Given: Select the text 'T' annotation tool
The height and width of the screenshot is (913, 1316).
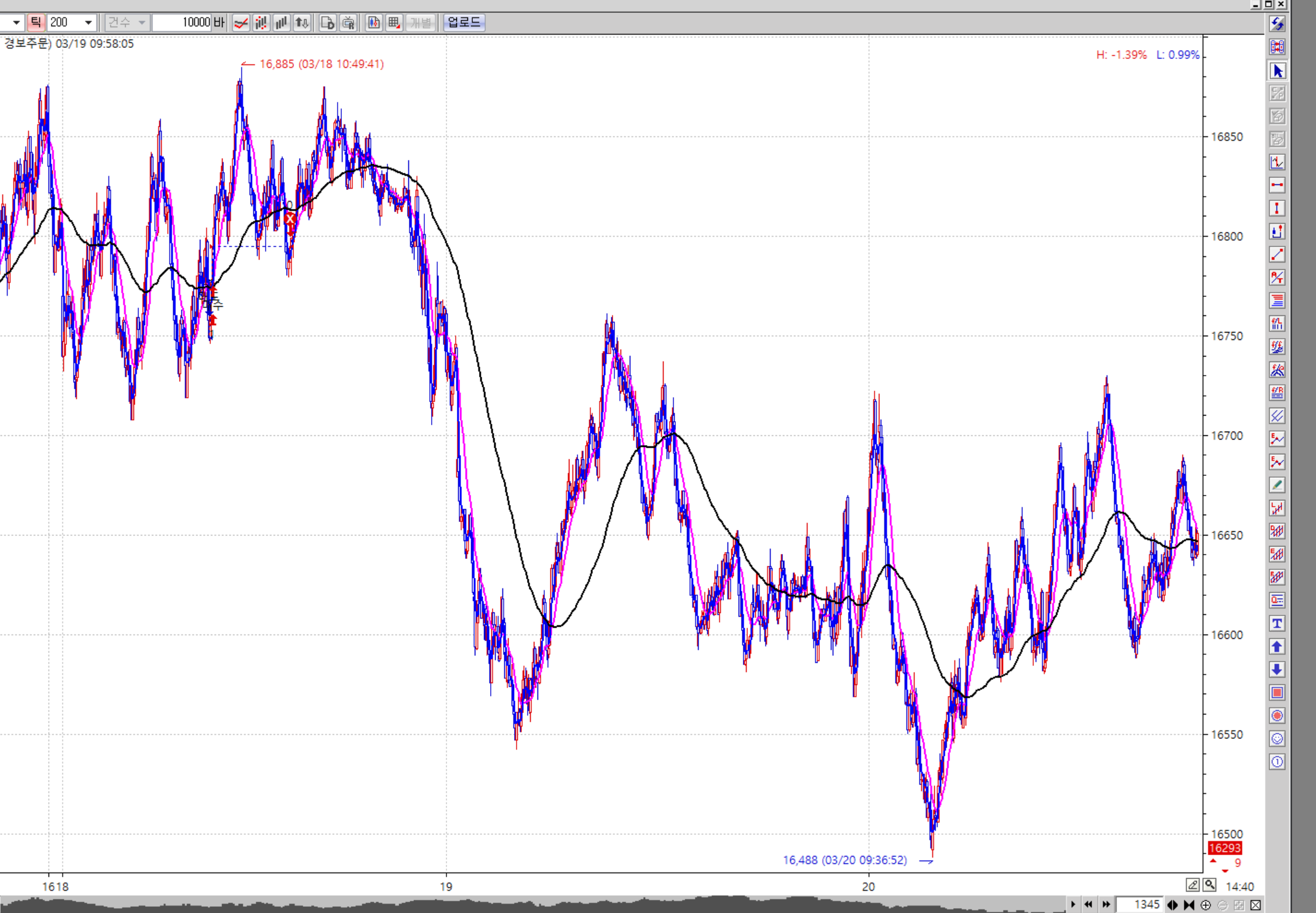Looking at the screenshot, I should tap(1277, 623).
